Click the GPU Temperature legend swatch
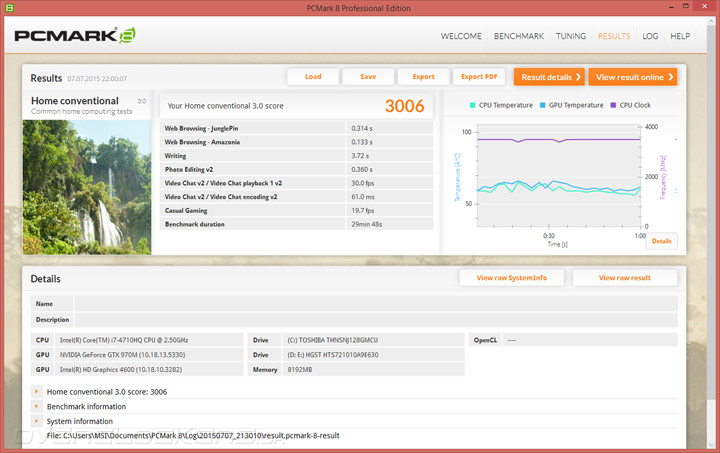 coord(542,105)
